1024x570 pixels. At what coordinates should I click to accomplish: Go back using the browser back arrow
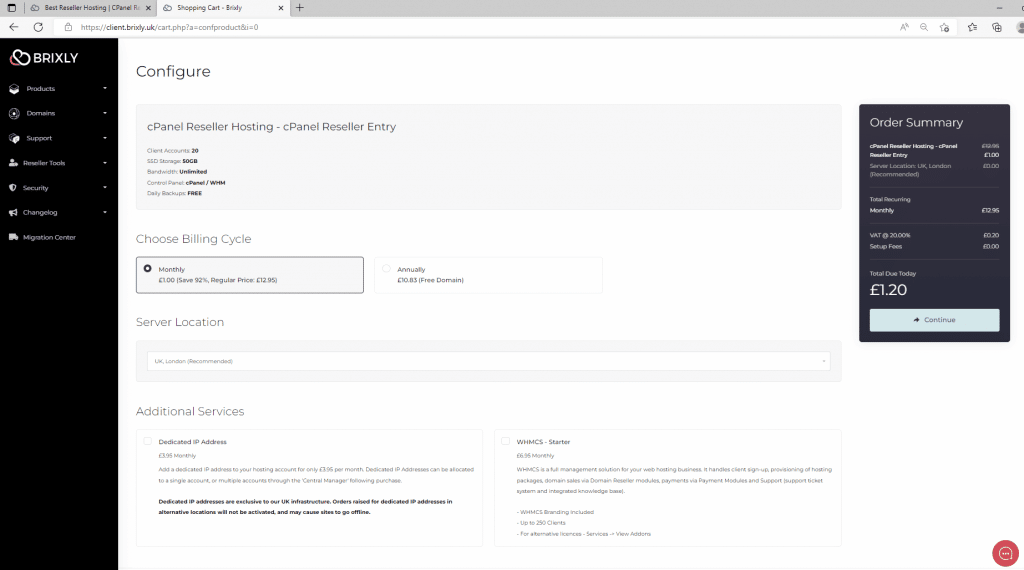click(x=14, y=27)
